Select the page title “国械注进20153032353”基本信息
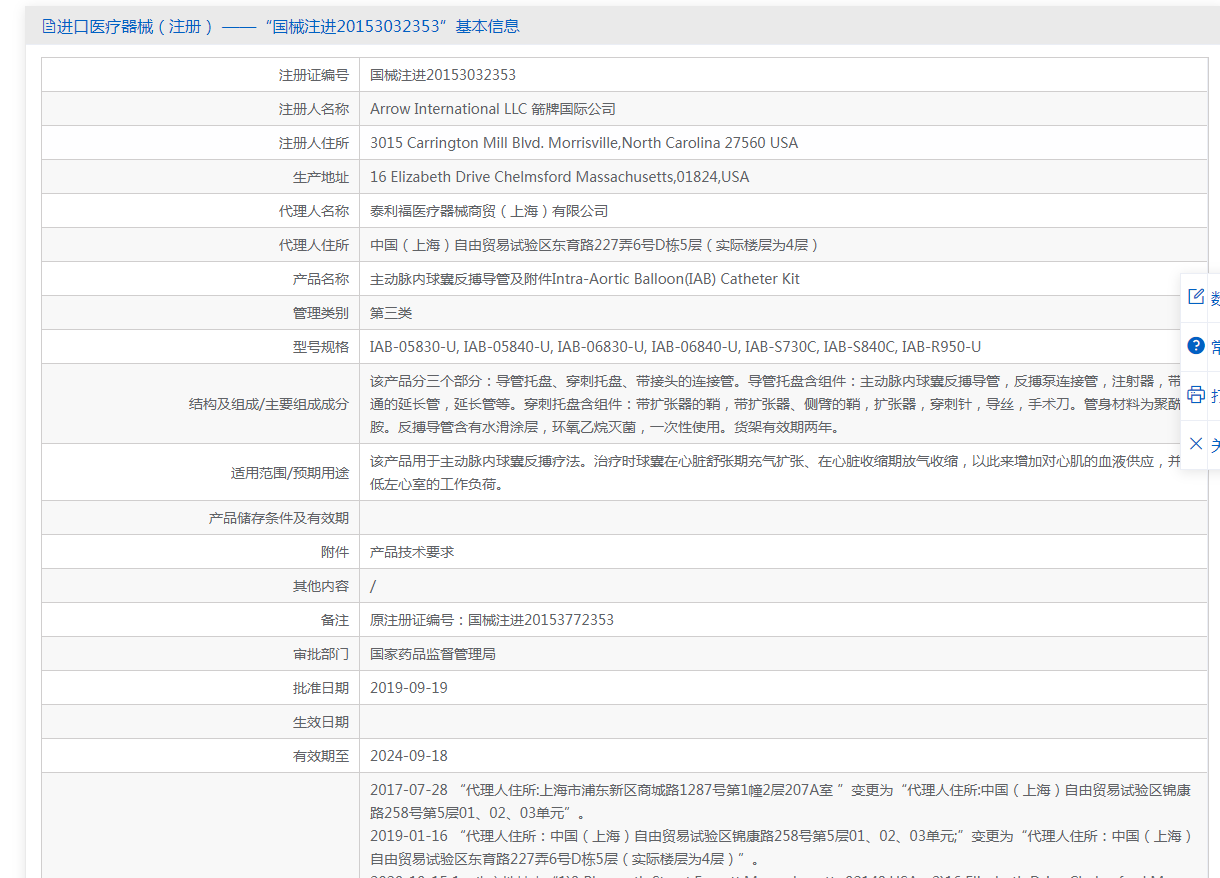This screenshot has width=1220, height=878. (393, 27)
